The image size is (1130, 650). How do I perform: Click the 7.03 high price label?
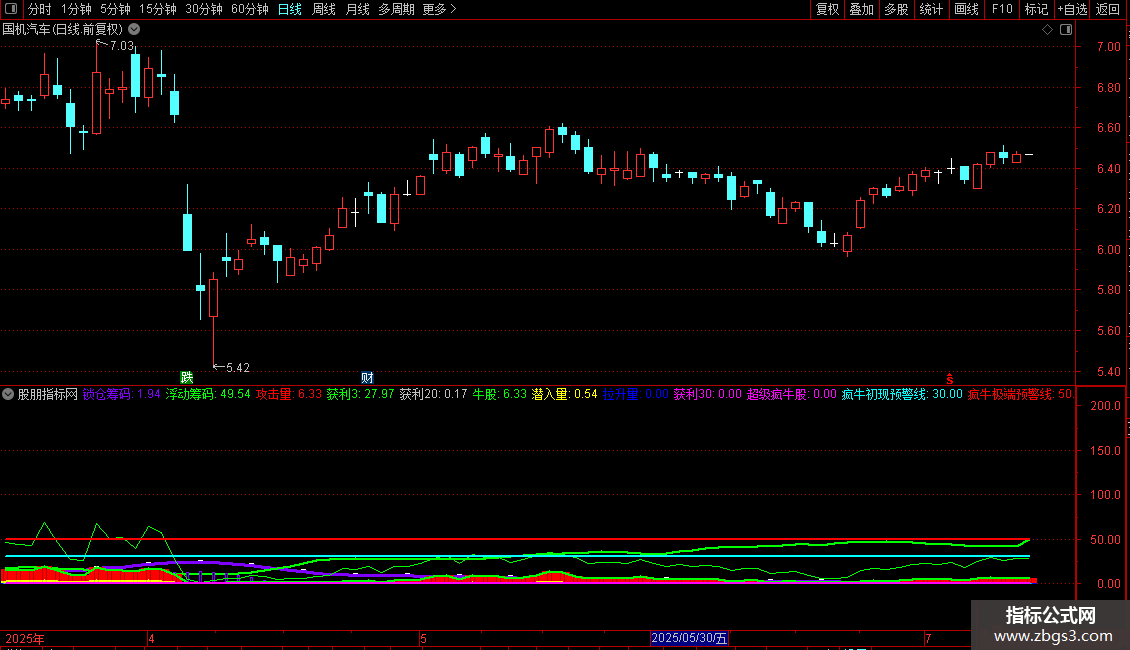click(x=121, y=45)
